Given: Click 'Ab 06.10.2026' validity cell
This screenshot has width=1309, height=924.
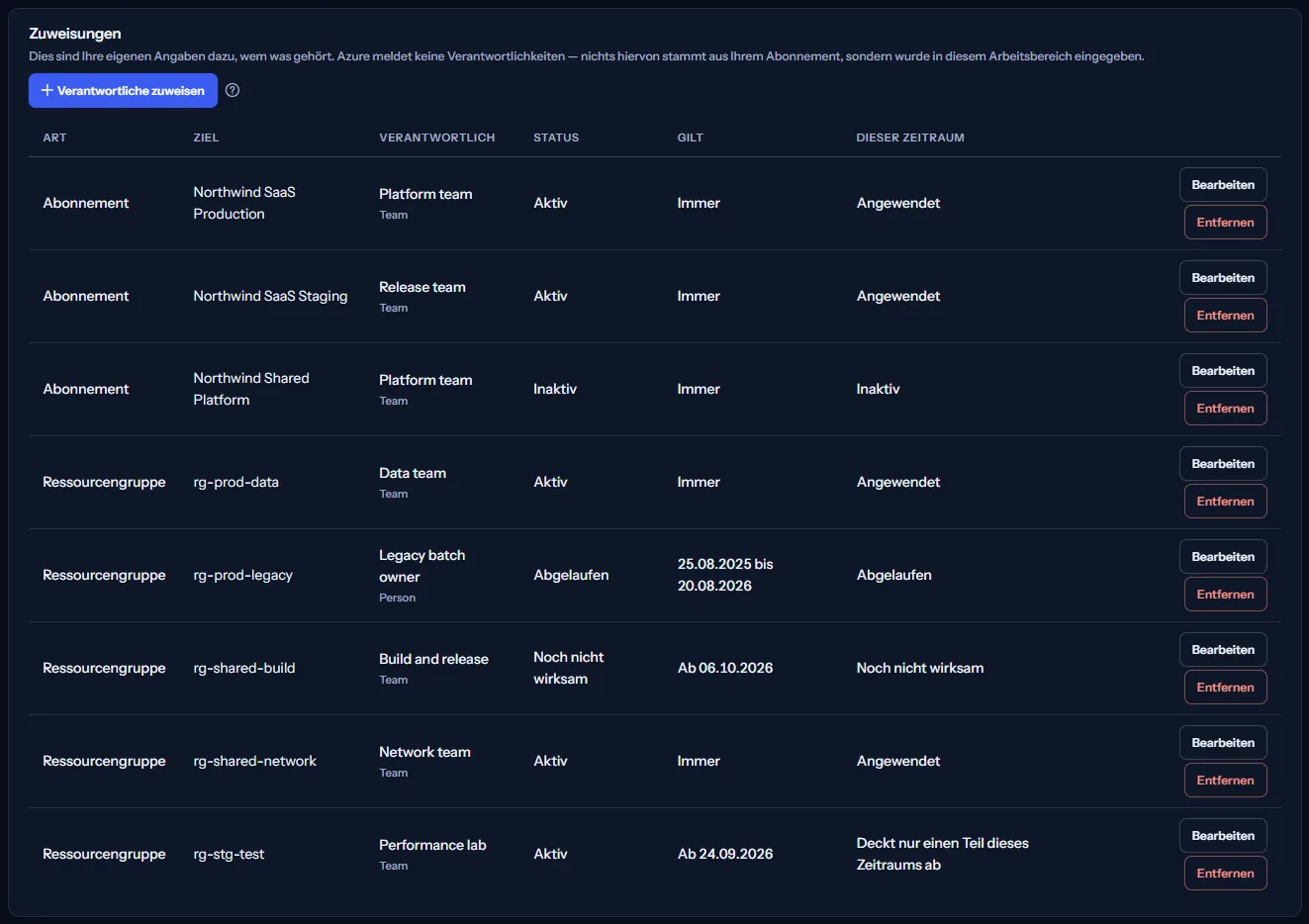Looking at the screenshot, I should [725, 668].
